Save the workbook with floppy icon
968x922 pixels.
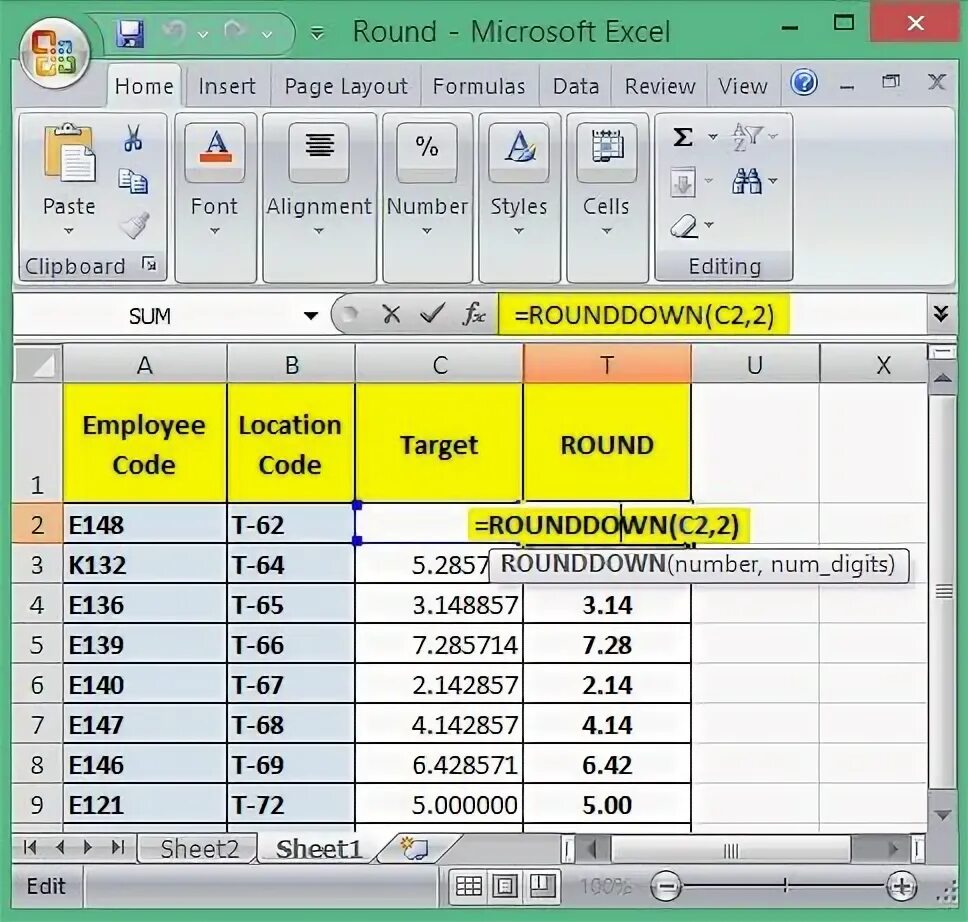[x=130, y=33]
